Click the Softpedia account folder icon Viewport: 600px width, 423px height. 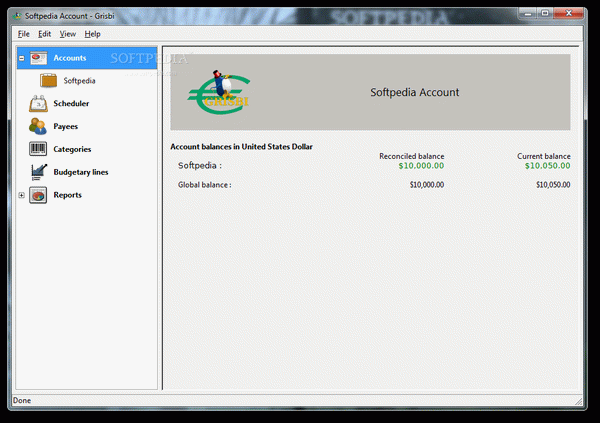pos(49,80)
